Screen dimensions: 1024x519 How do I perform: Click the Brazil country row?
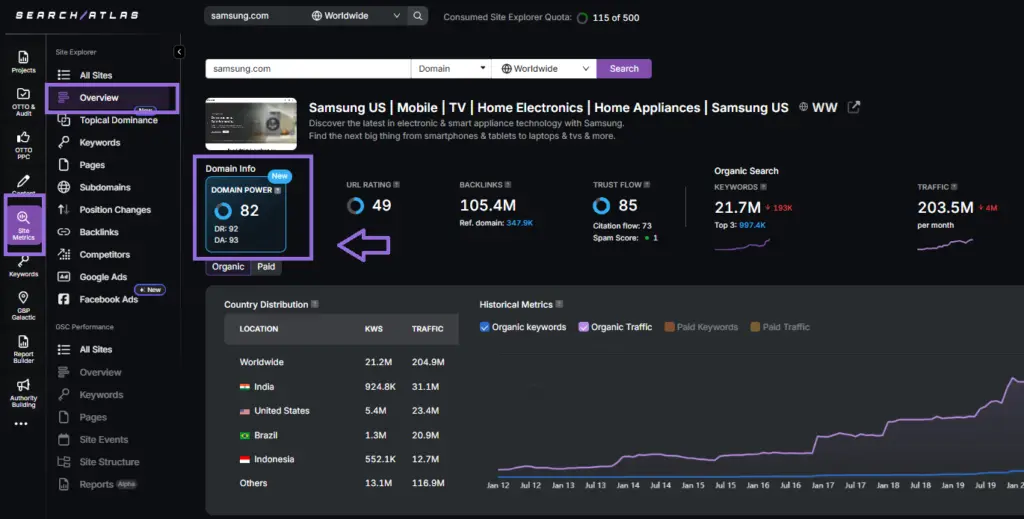point(342,435)
